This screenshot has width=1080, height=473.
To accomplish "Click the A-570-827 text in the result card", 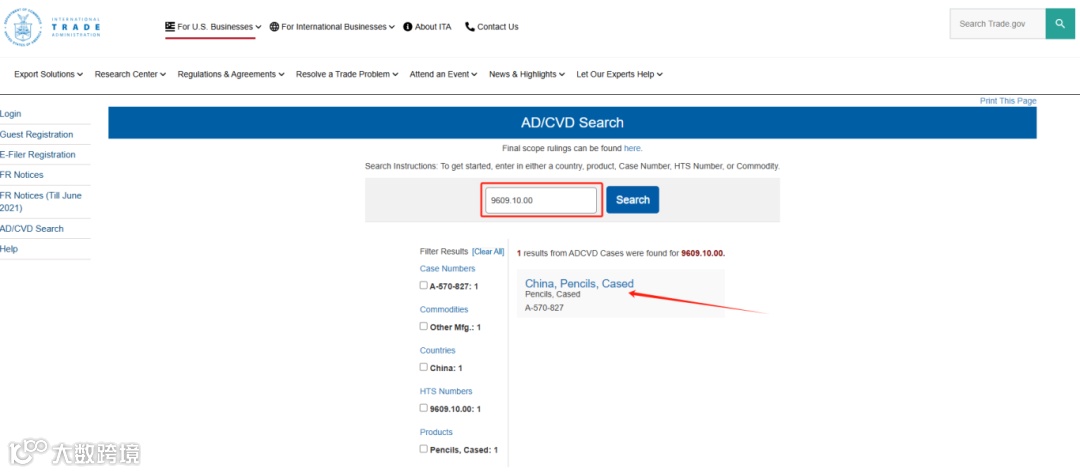I will click(x=544, y=308).
